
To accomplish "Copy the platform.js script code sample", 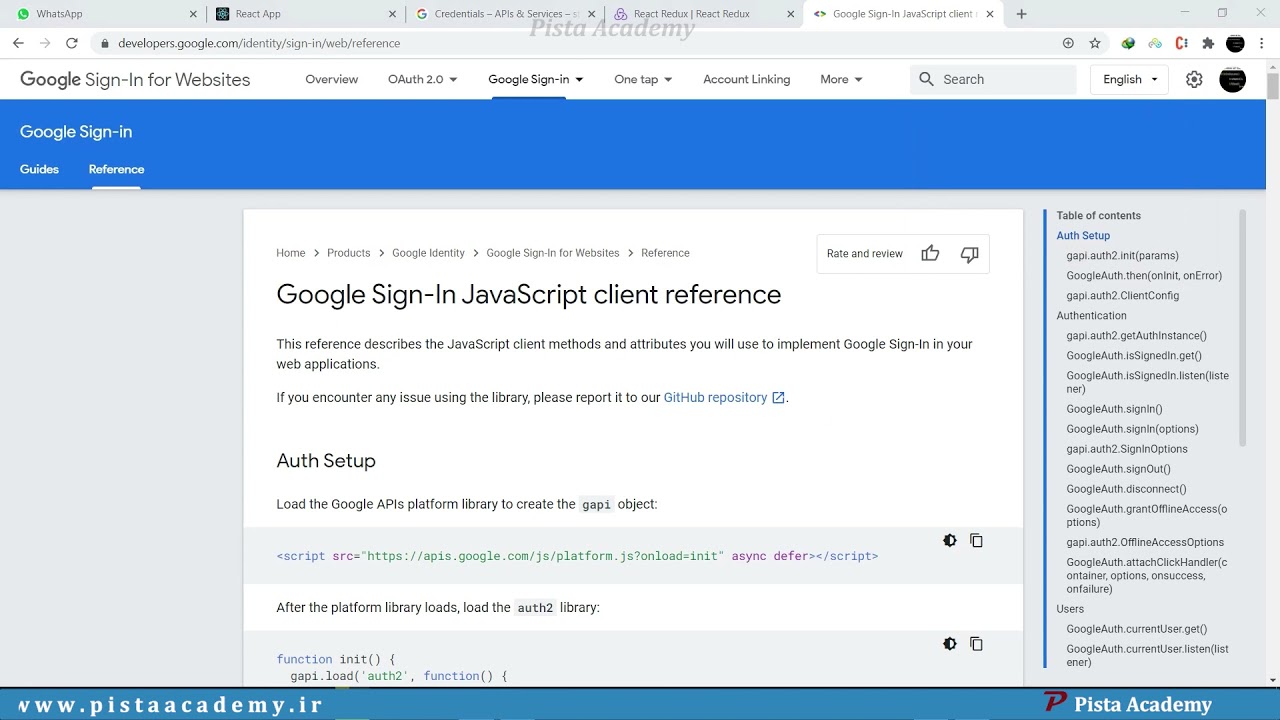I will click(x=977, y=541).
